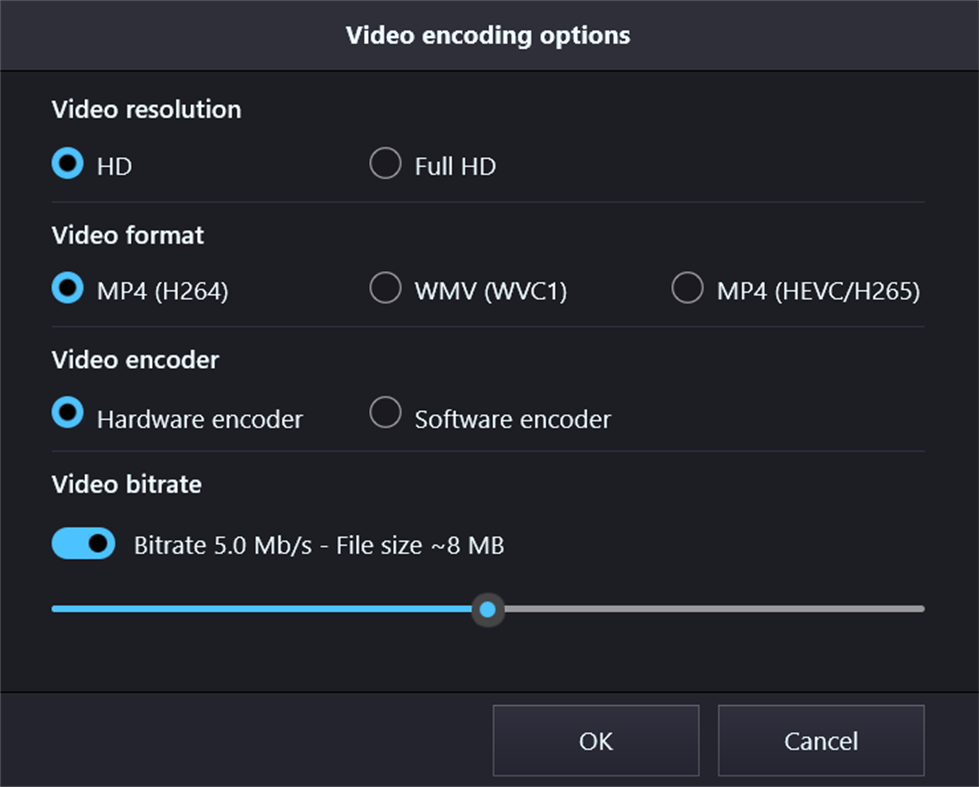
Task: Choose WMV (WVC1) format
Action: (x=385, y=288)
